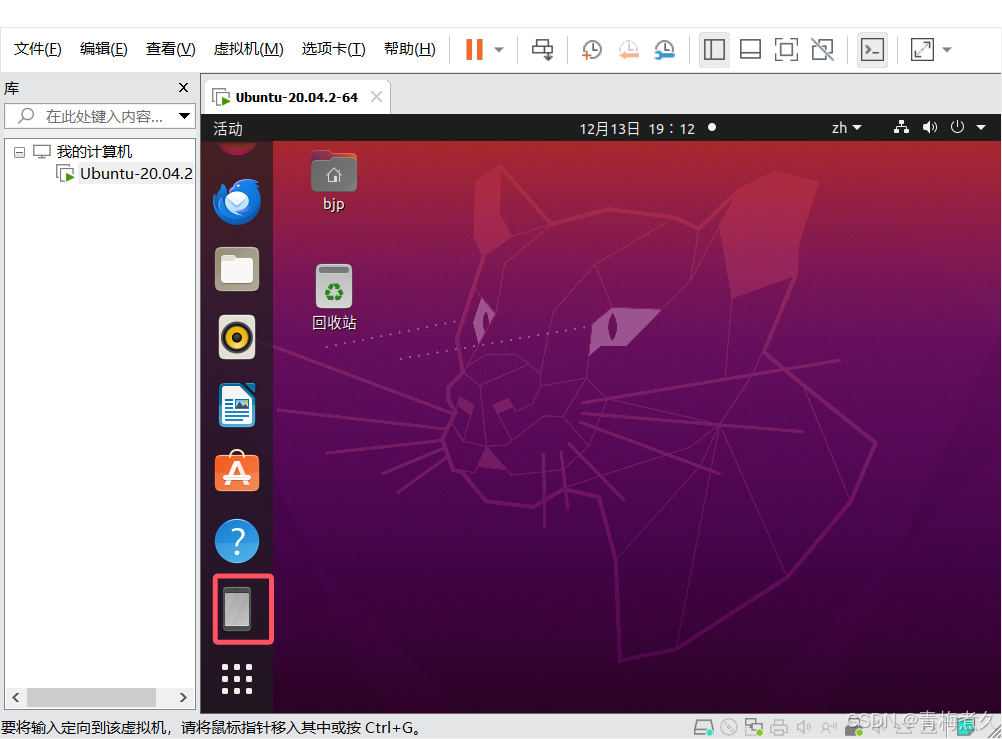Open the snapshot manager
1002x739 pixels.
coord(665,49)
